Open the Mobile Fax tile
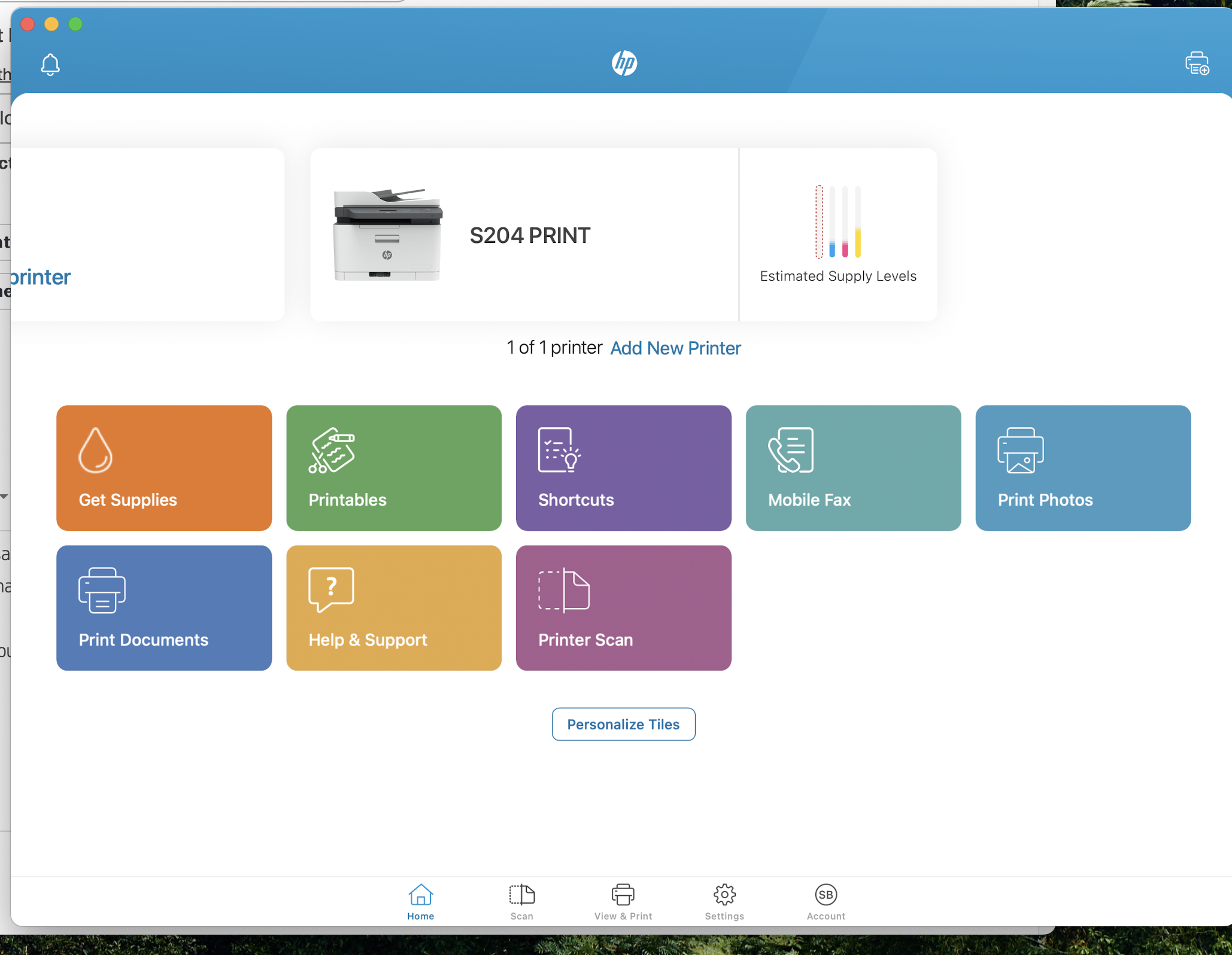Screen dimensions: 1232x955 click(853, 468)
